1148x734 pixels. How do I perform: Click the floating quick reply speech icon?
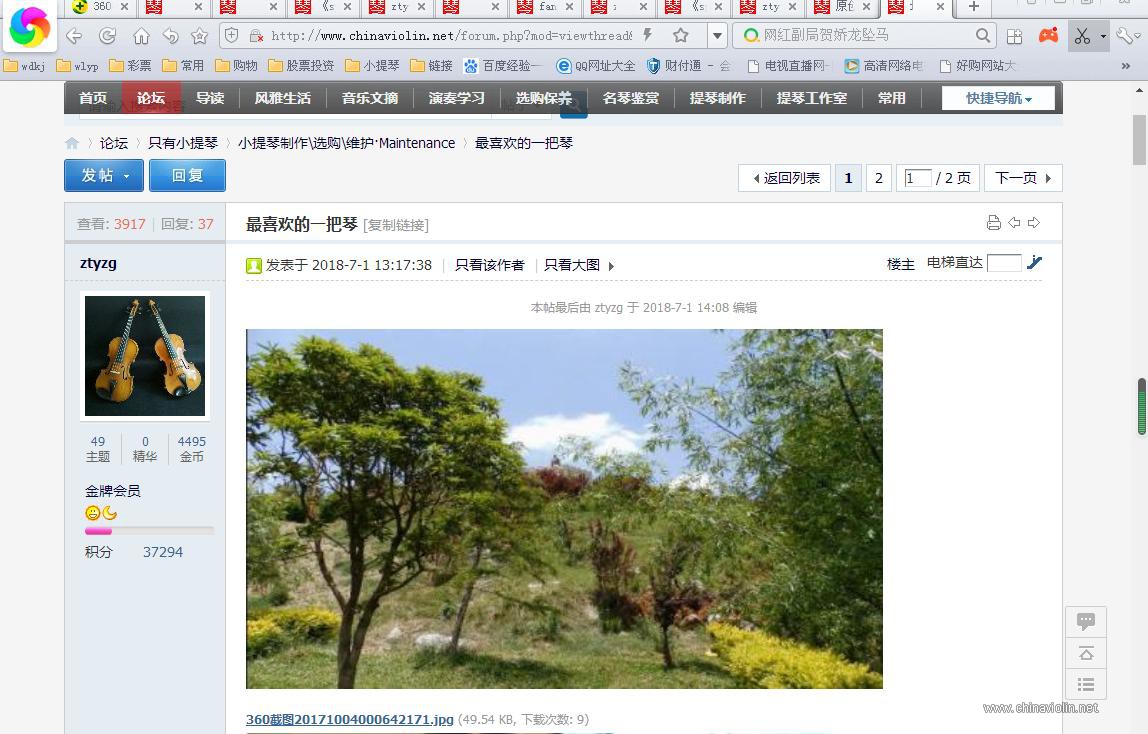[x=1086, y=622]
